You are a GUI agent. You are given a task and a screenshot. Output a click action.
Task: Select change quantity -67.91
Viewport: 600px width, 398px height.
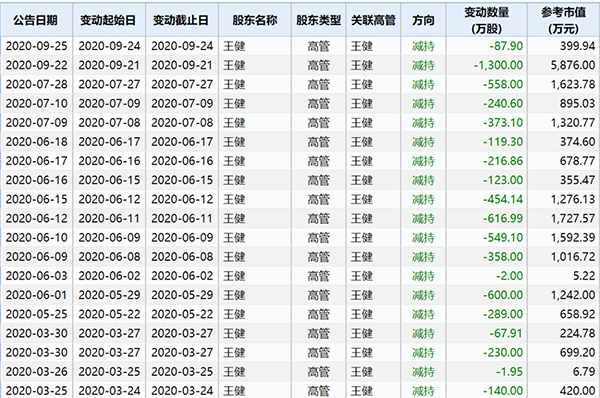pyautogui.click(x=506, y=333)
